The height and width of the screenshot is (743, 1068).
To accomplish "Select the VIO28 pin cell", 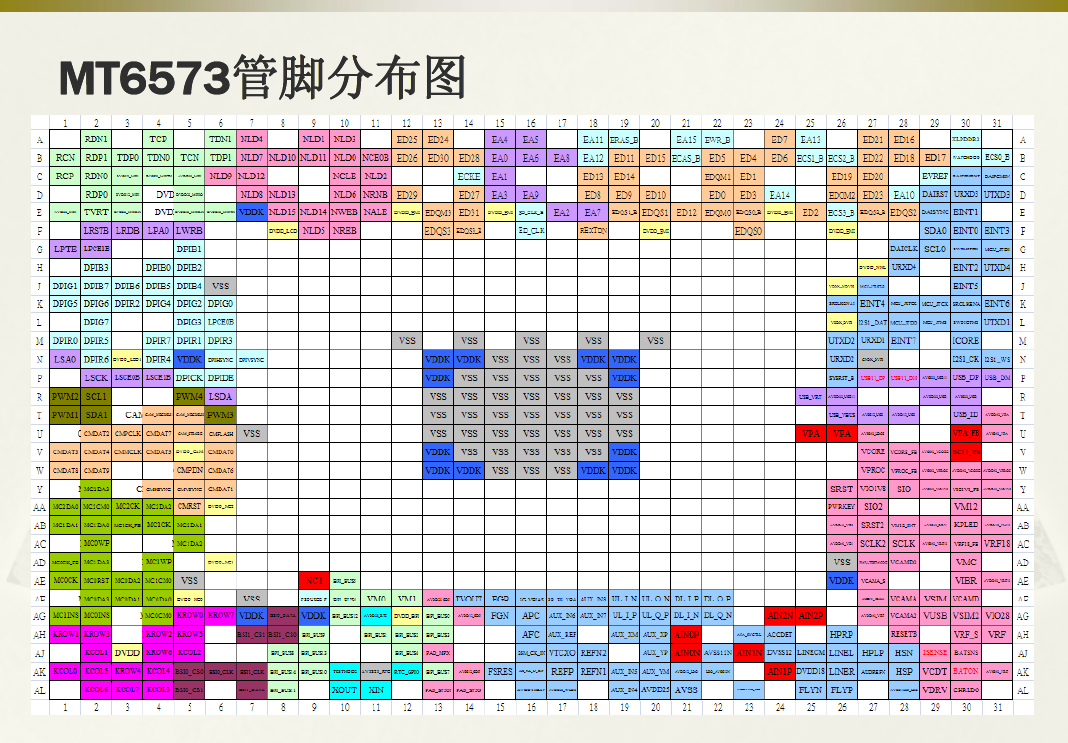I will pos(996,615).
